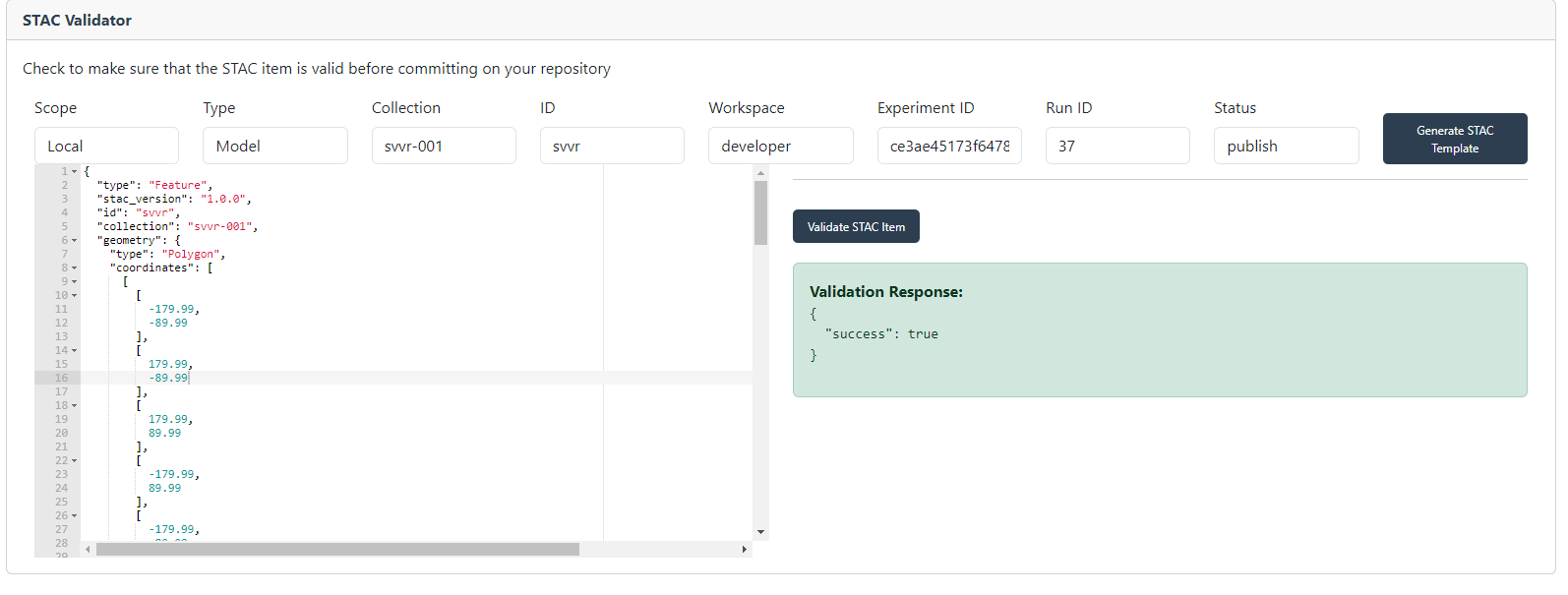Click horizontal scrollbar left arrow in editor

[x=88, y=550]
